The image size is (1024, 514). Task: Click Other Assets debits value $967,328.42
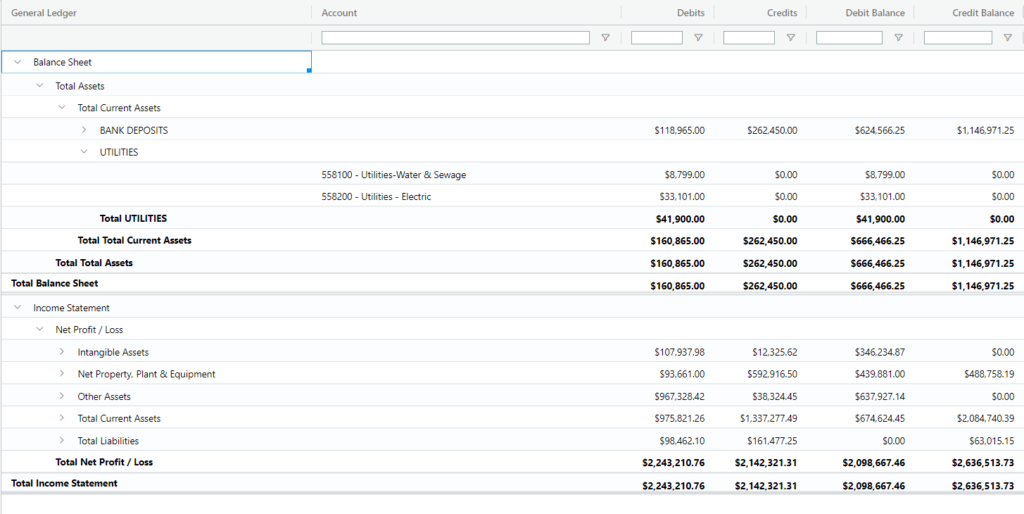[x=680, y=397]
